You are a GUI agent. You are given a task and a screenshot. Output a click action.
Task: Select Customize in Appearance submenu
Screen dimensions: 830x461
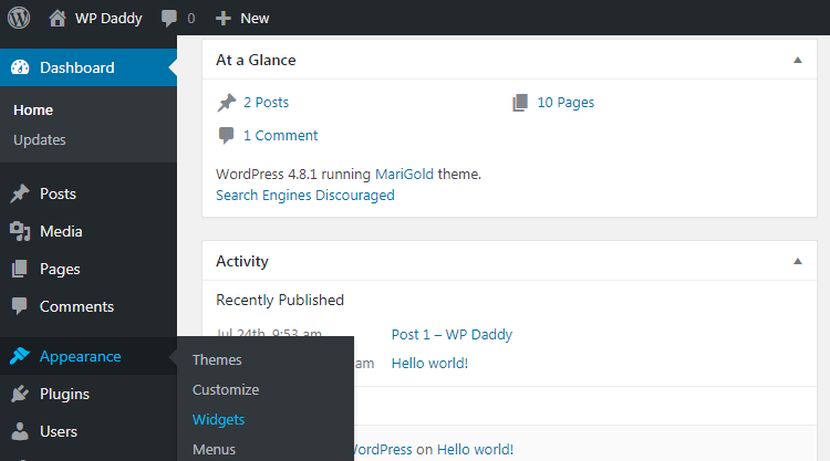(226, 390)
